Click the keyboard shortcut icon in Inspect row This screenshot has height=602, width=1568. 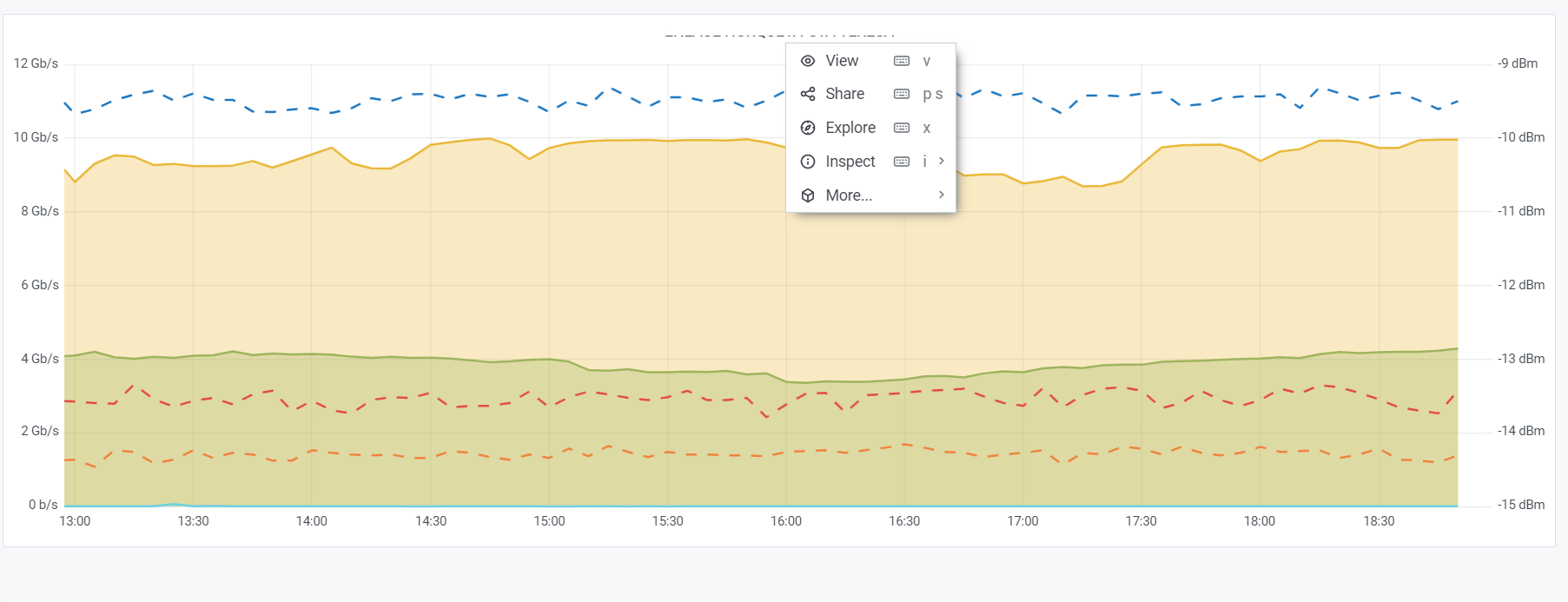coord(902,162)
